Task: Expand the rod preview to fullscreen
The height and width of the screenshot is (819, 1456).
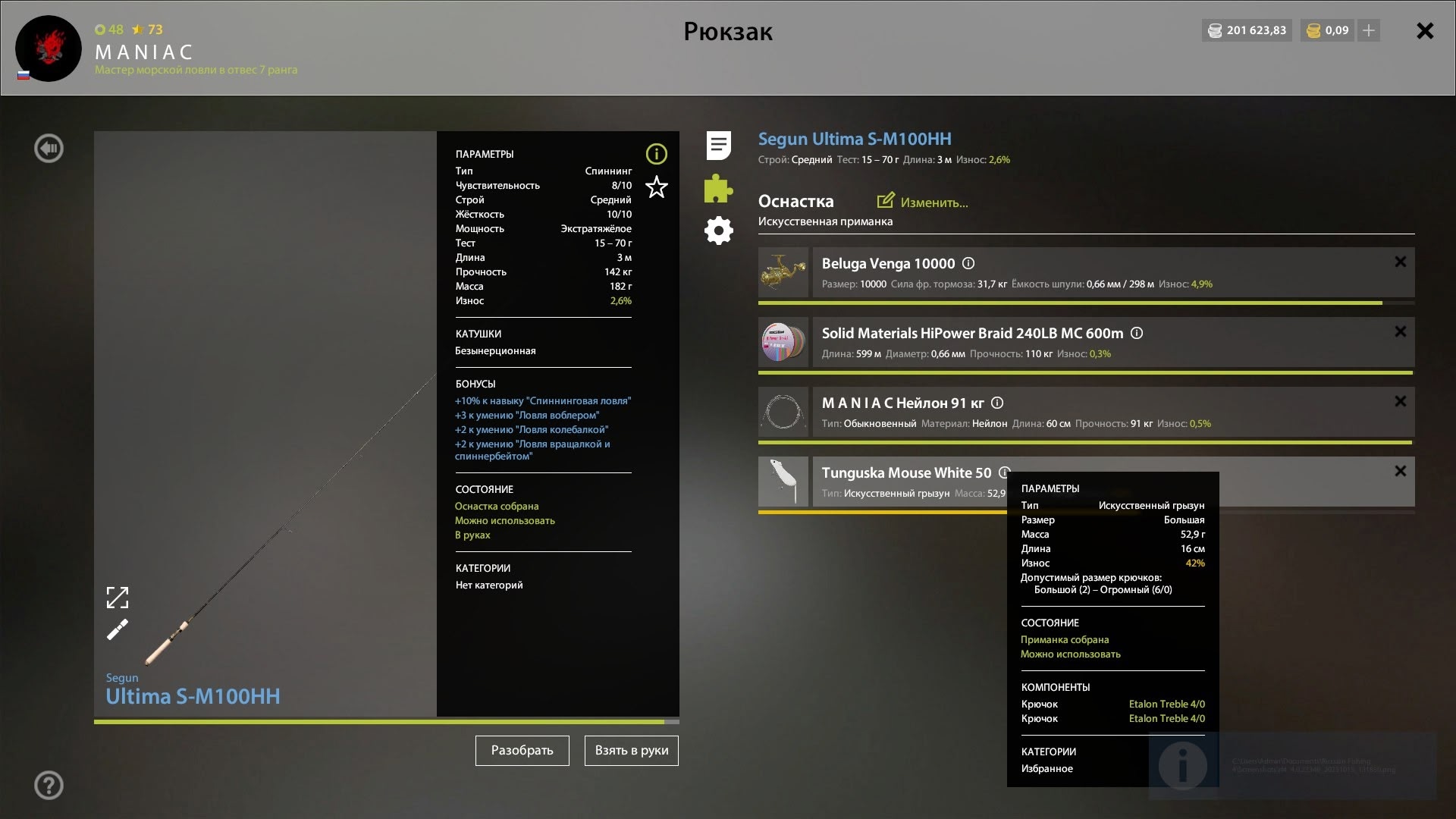Action: coord(118,598)
